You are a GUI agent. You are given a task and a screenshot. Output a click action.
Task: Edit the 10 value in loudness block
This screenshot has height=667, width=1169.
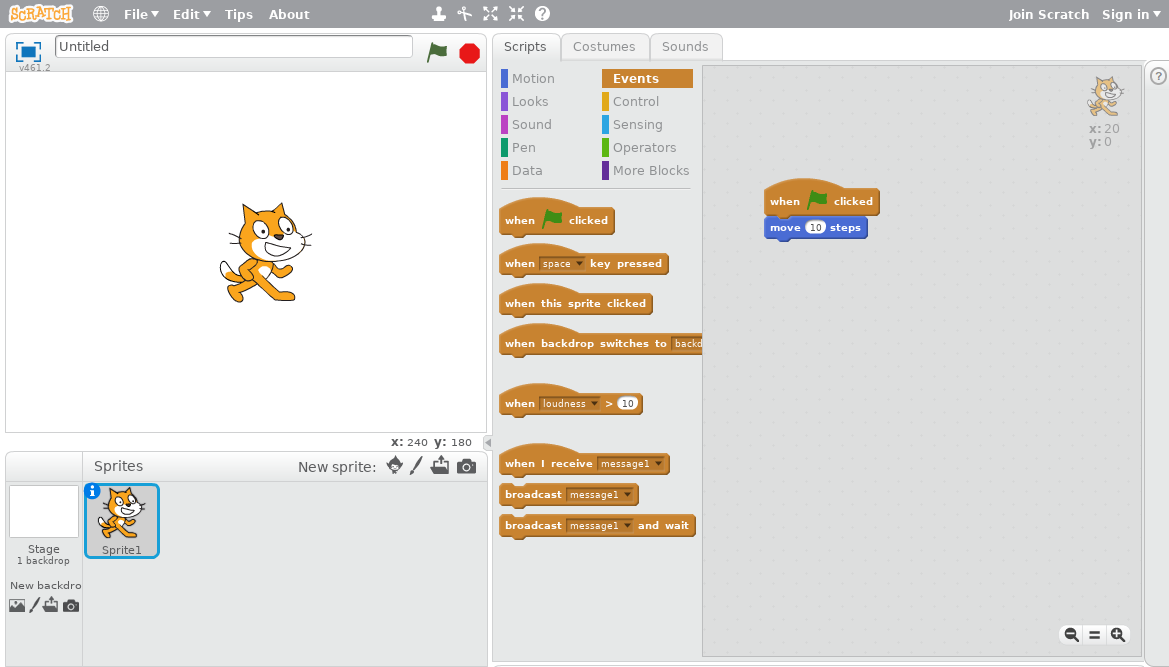pos(628,404)
